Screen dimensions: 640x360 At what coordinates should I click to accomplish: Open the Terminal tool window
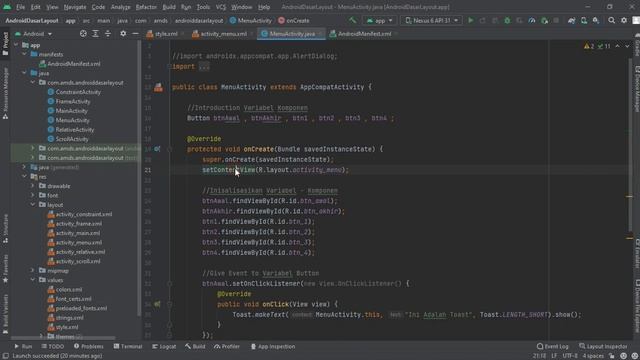128,346
